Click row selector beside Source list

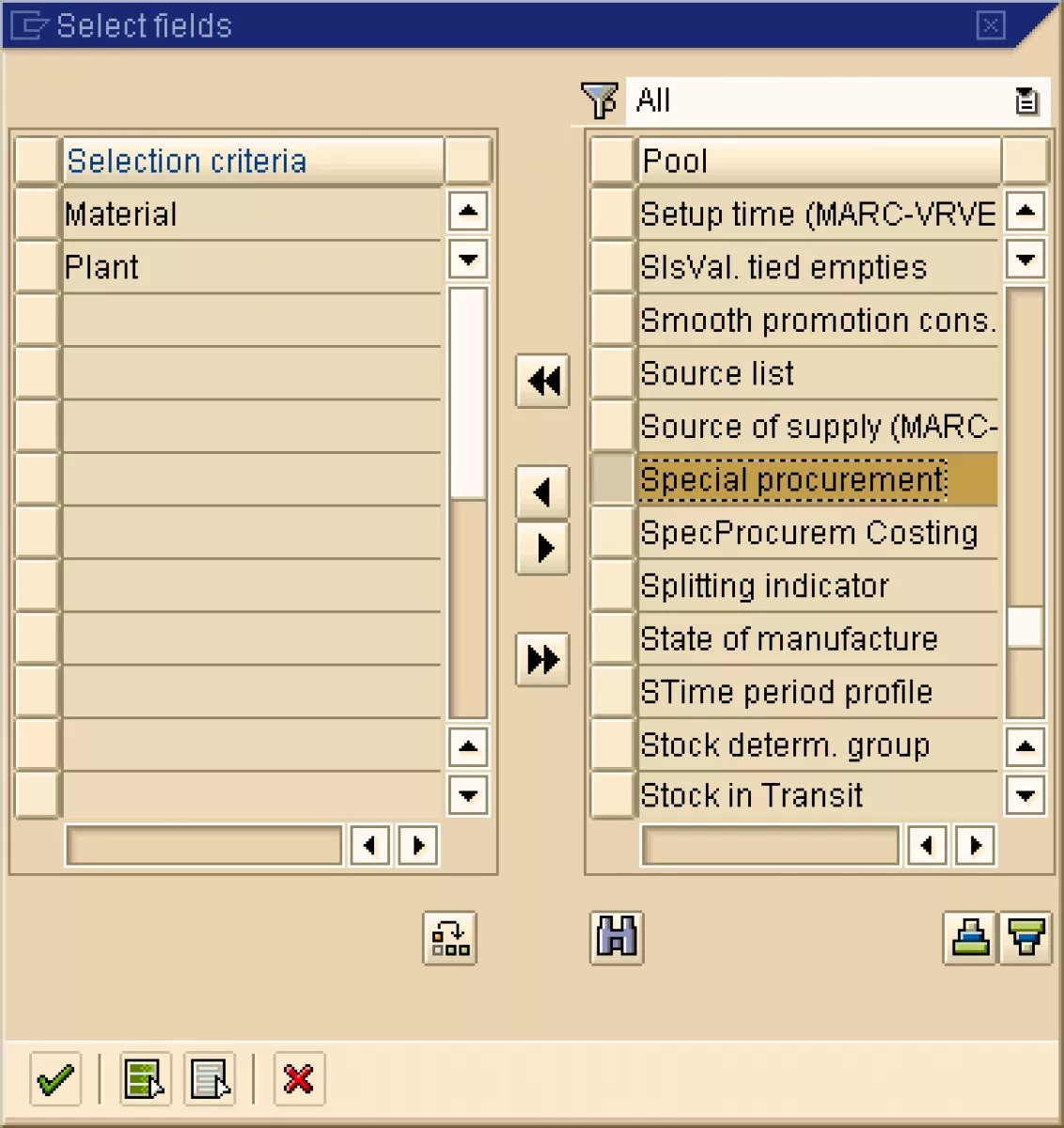coord(613,373)
